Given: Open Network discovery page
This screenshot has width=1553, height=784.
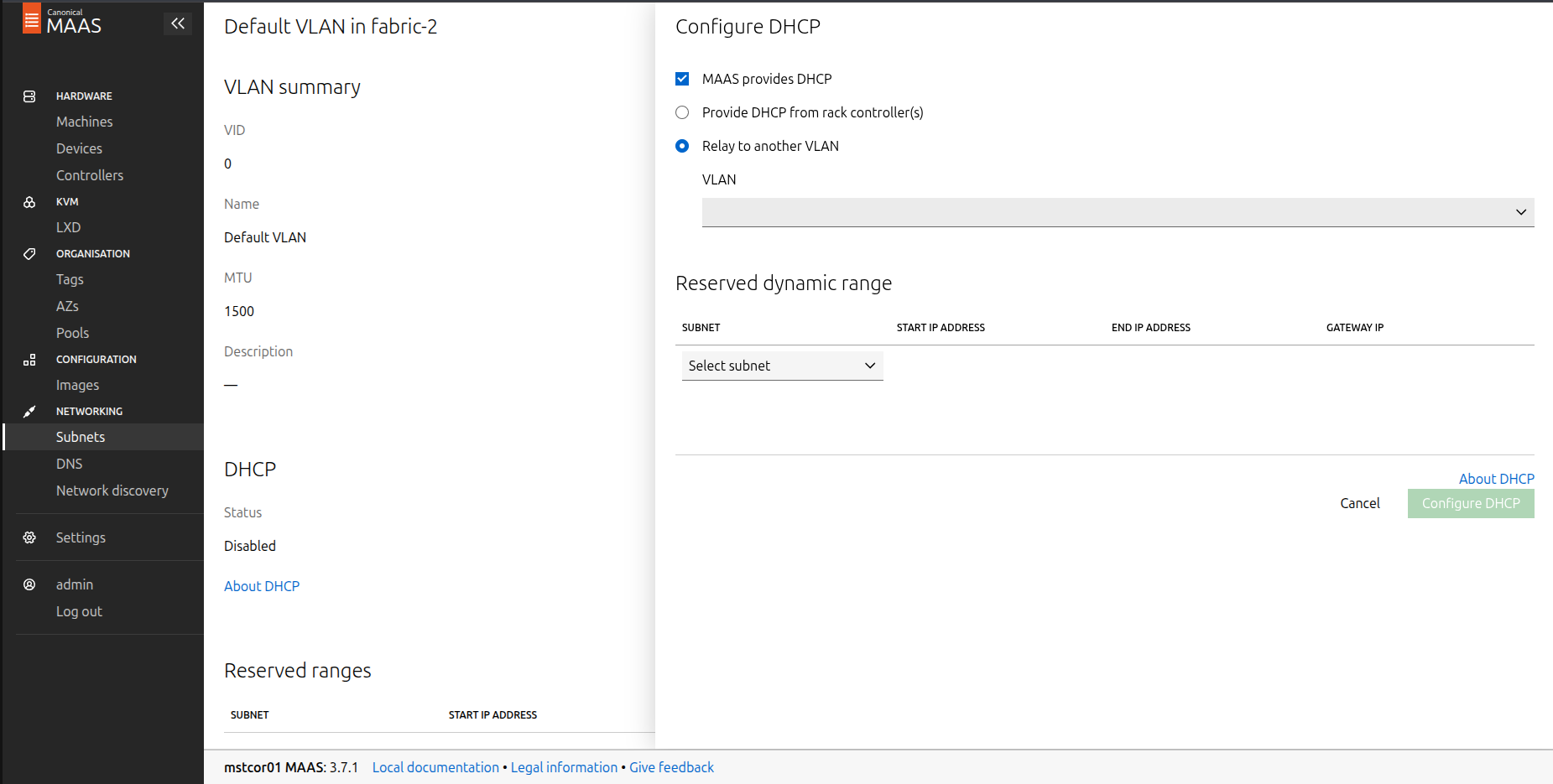Looking at the screenshot, I should pyautogui.click(x=112, y=491).
